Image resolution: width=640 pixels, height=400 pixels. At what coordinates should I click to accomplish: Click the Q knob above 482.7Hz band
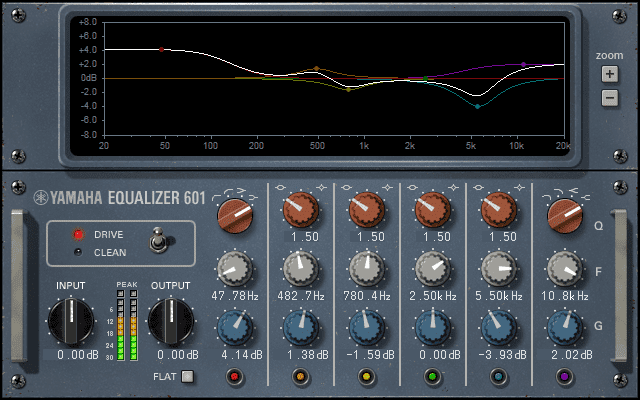tap(301, 210)
